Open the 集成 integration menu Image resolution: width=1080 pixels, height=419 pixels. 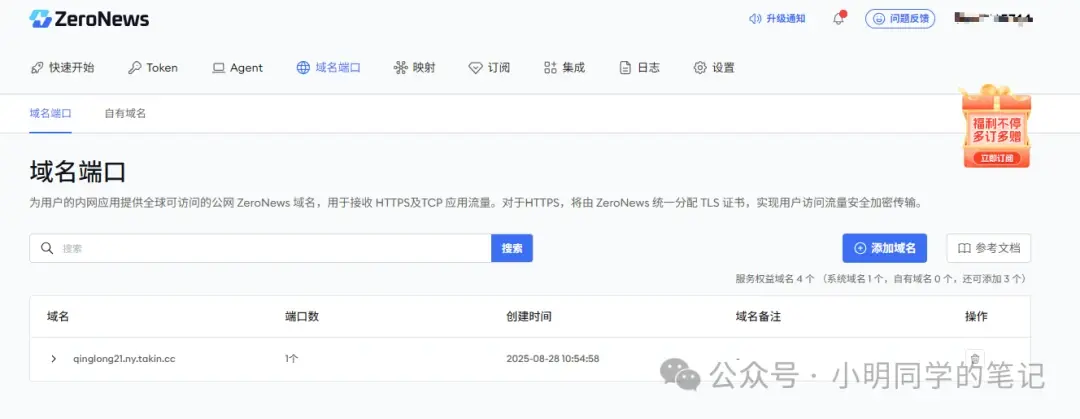[564, 68]
